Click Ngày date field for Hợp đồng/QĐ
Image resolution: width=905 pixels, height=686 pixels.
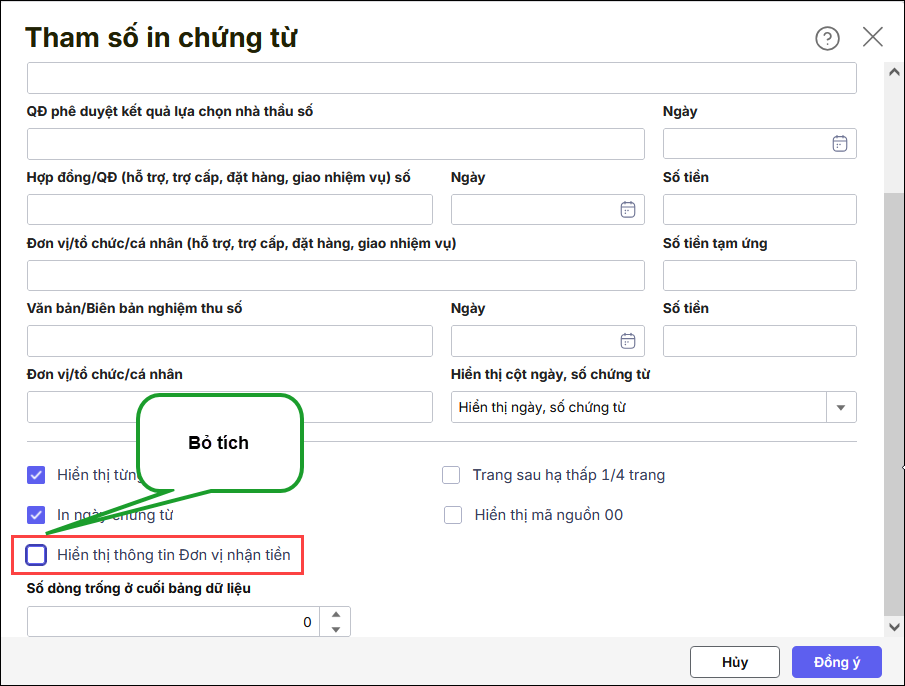click(x=547, y=209)
